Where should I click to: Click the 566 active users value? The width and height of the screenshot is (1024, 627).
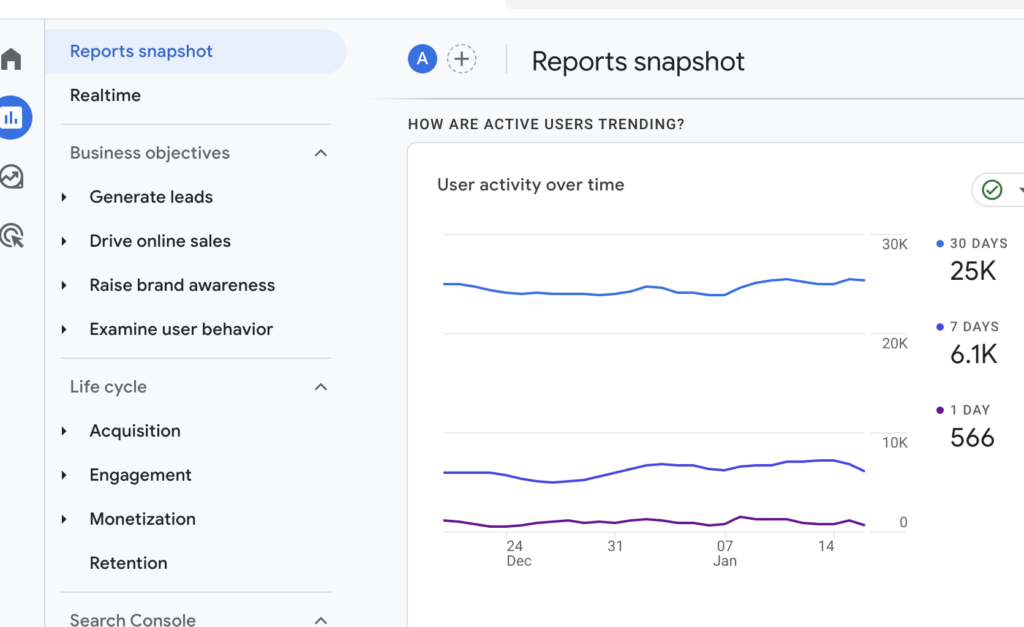click(x=972, y=438)
